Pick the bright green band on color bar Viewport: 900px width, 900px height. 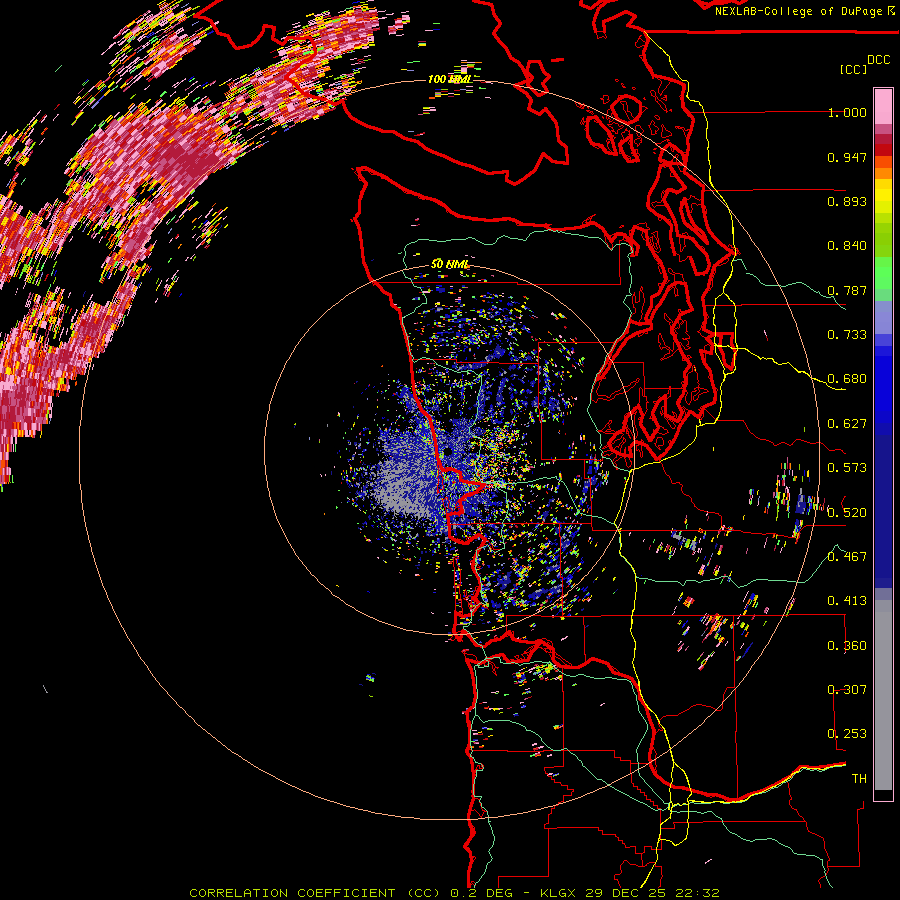[x=883, y=273]
